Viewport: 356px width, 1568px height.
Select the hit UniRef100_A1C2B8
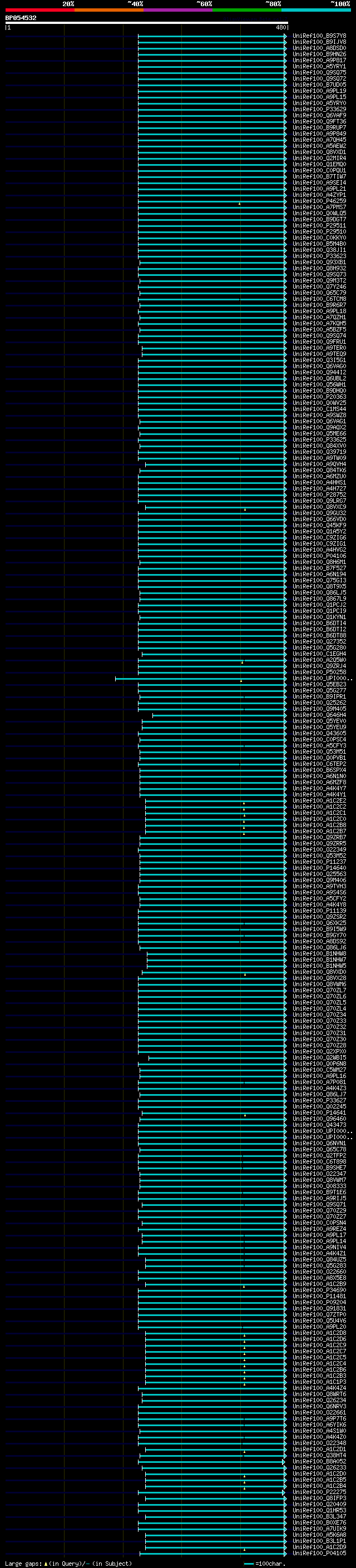coord(319,825)
